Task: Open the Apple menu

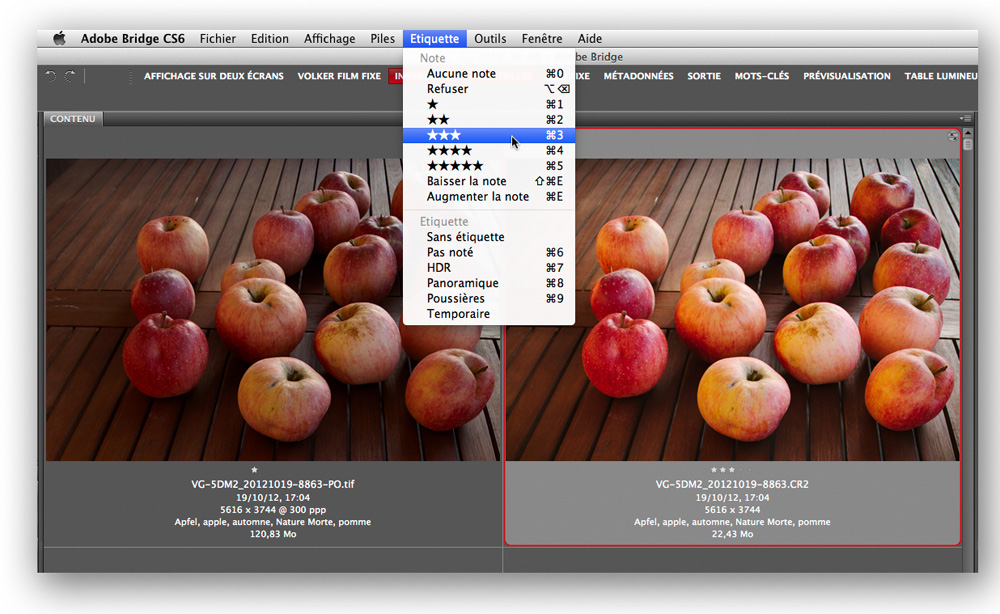Action: pyautogui.click(x=59, y=38)
